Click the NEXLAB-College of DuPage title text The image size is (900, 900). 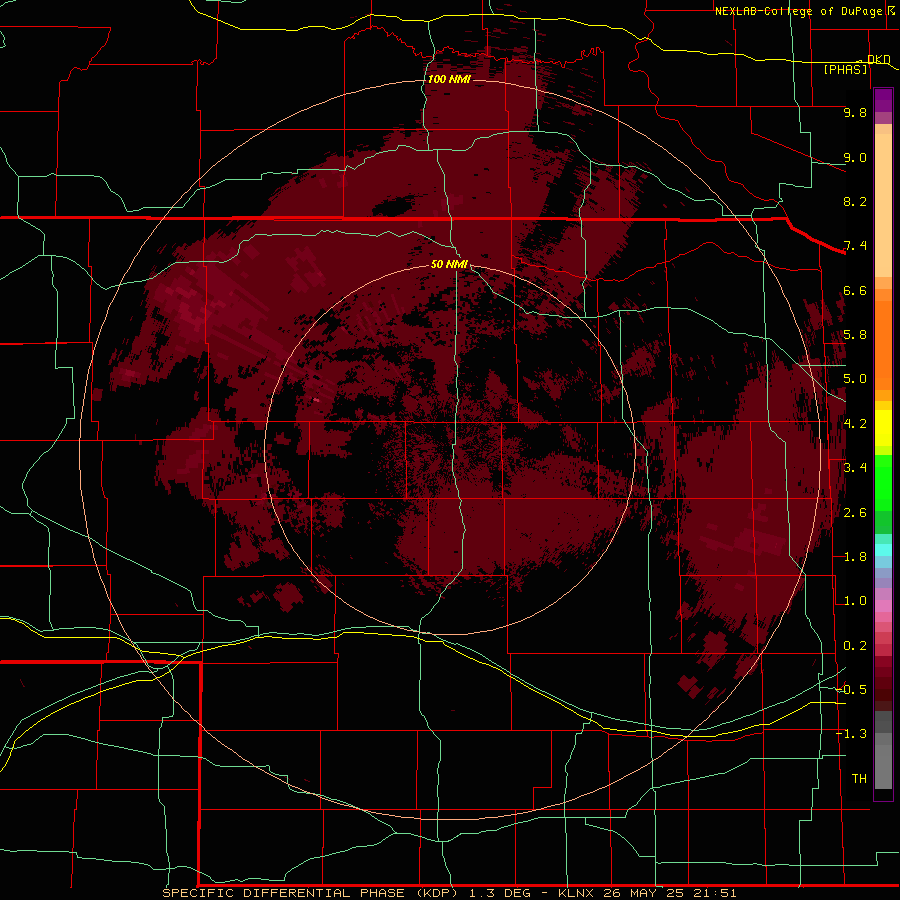click(799, 11)
